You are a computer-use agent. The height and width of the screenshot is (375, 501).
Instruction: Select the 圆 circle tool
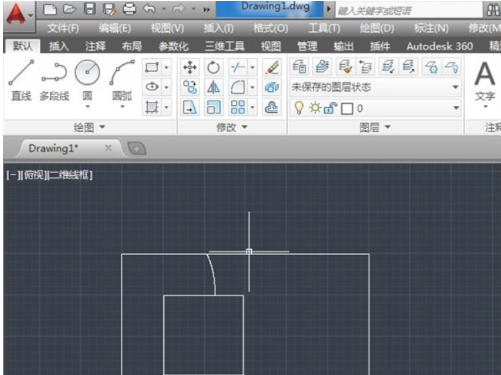point(87,79)
